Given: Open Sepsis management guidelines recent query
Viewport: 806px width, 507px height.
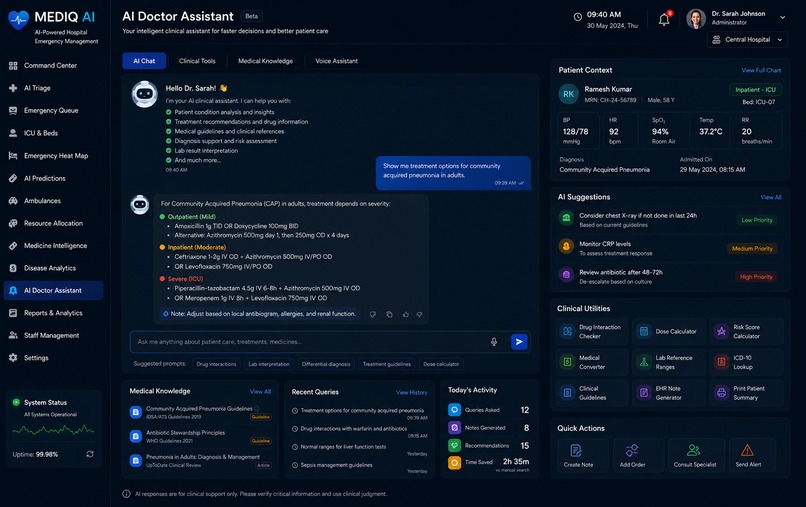Looking at the screenshot, I should click(359, 467).
